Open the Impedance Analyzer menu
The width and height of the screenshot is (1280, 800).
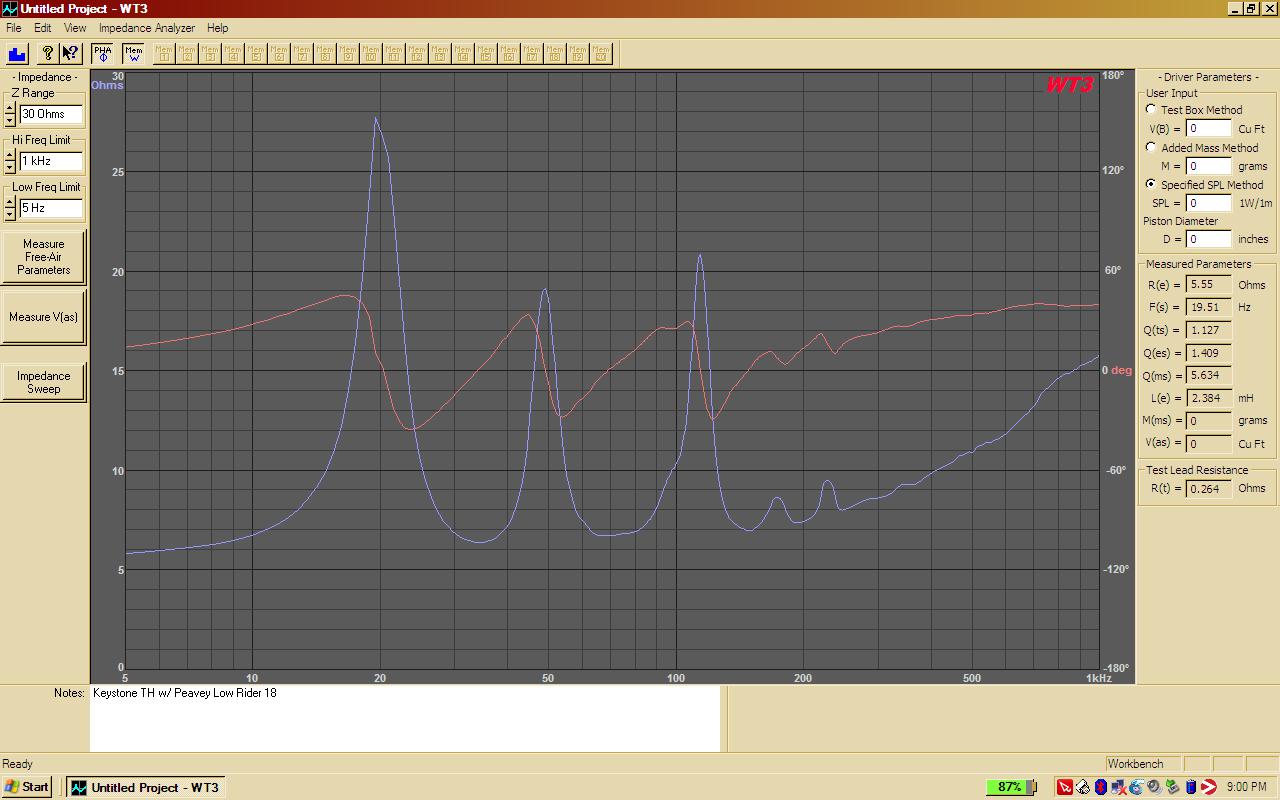(x=147, y=28)
